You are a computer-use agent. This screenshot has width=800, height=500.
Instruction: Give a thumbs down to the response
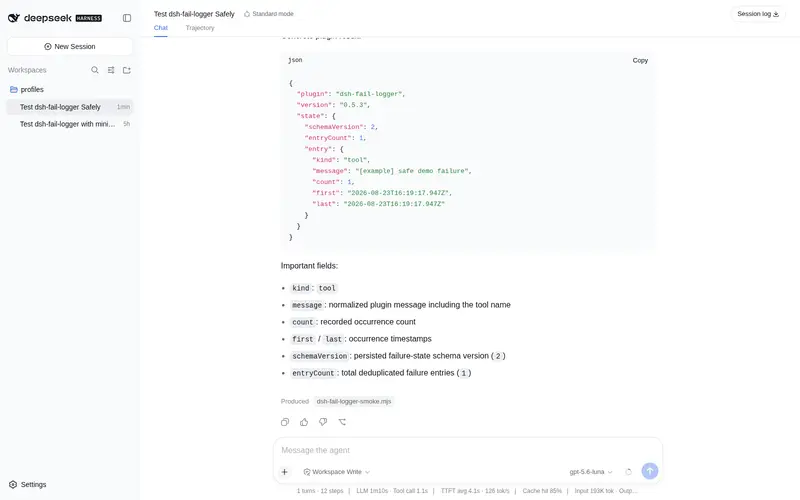[x=323, y=422]
